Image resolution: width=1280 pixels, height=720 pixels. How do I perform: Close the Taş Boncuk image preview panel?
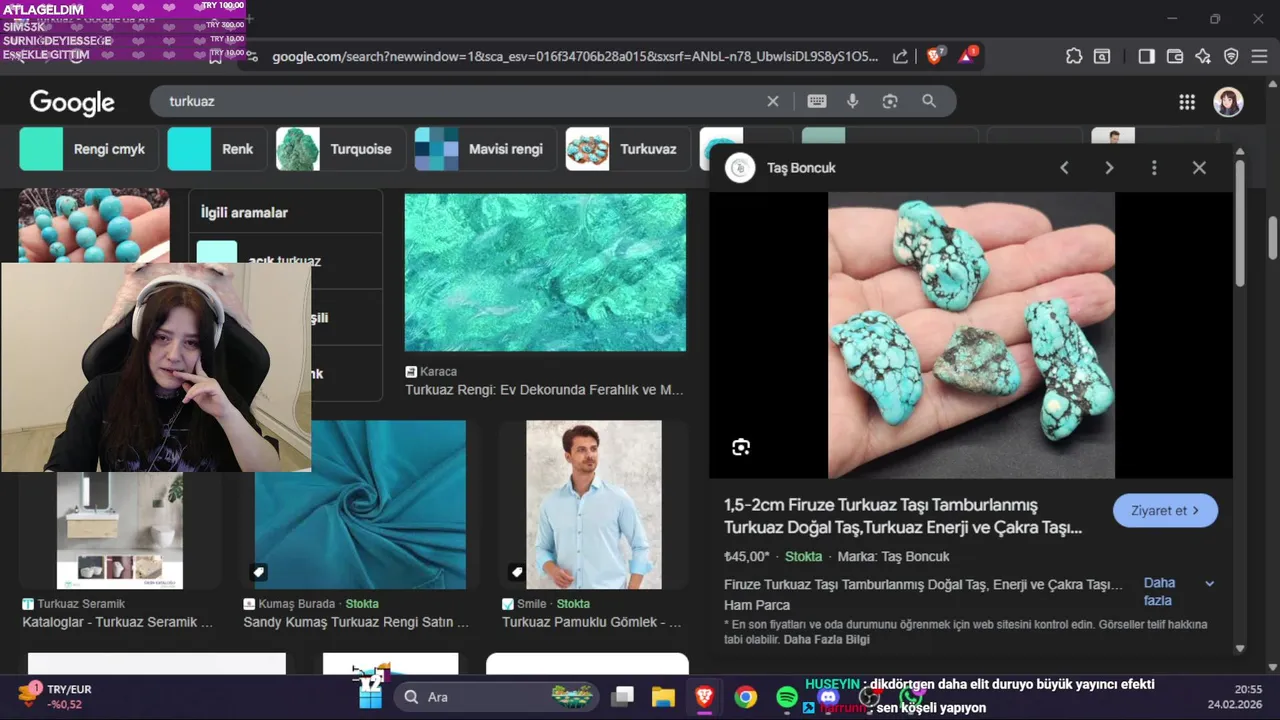(x=1199, y=168)
